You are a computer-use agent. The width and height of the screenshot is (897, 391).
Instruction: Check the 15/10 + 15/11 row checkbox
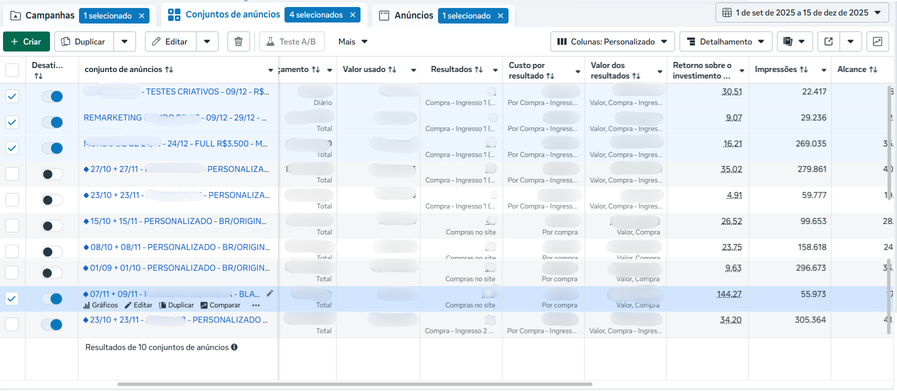[12, 226]
